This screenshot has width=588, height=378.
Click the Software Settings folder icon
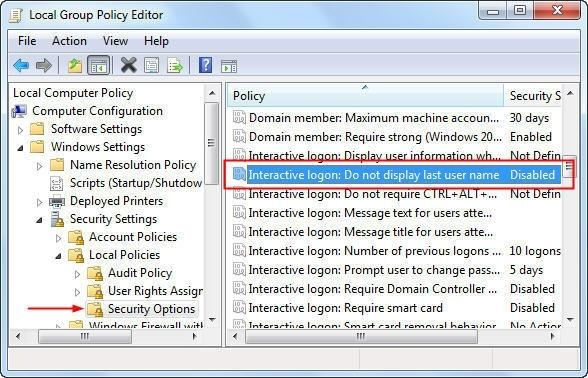(37, 129)
